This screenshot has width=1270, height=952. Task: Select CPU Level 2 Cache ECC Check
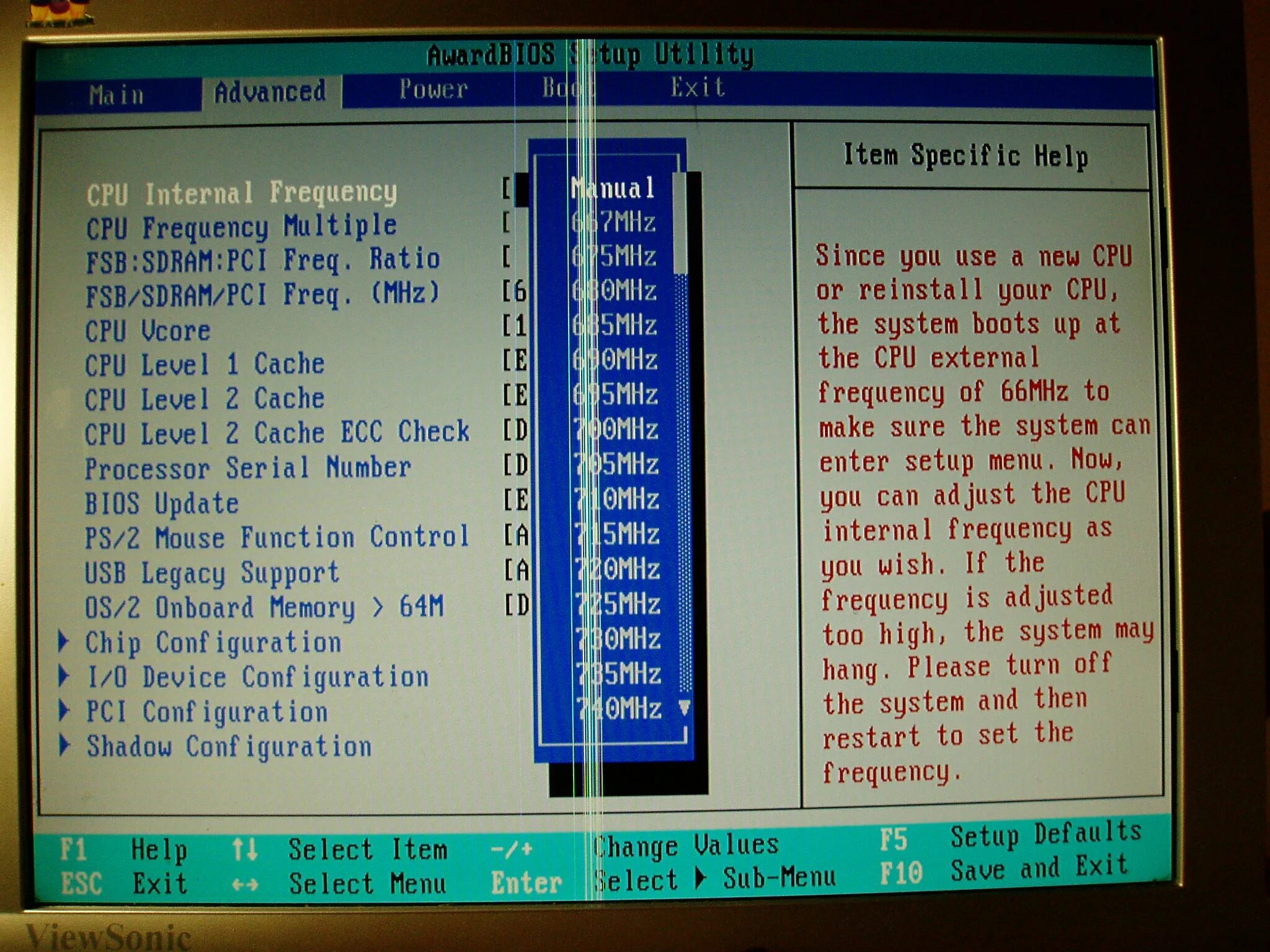[277, 433]
